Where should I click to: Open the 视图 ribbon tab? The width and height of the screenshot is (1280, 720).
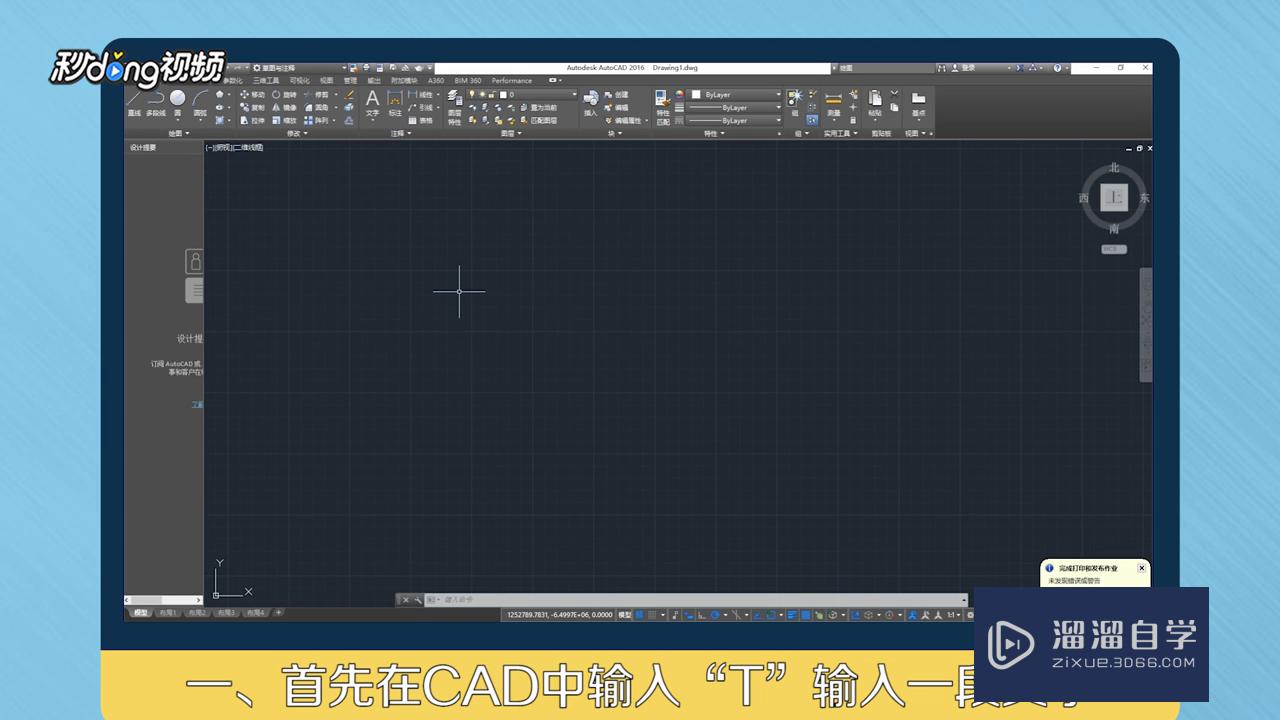coord(327,81)
